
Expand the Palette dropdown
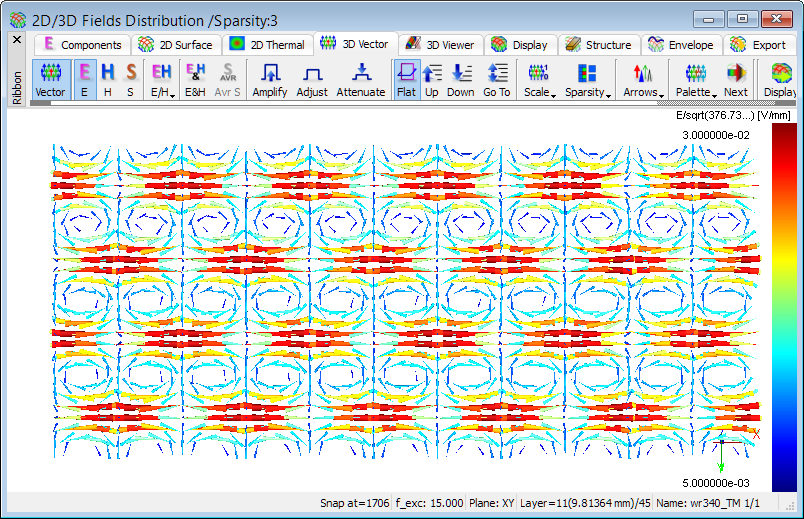pos(696,80)
